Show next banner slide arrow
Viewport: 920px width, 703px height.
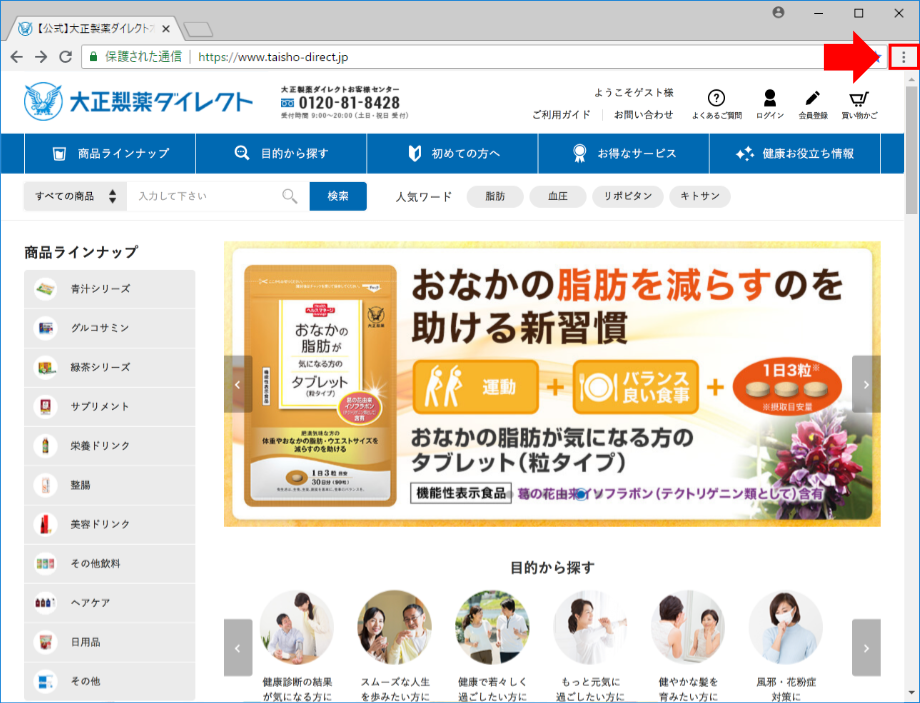pyautogui.click(x=866, y=384)
